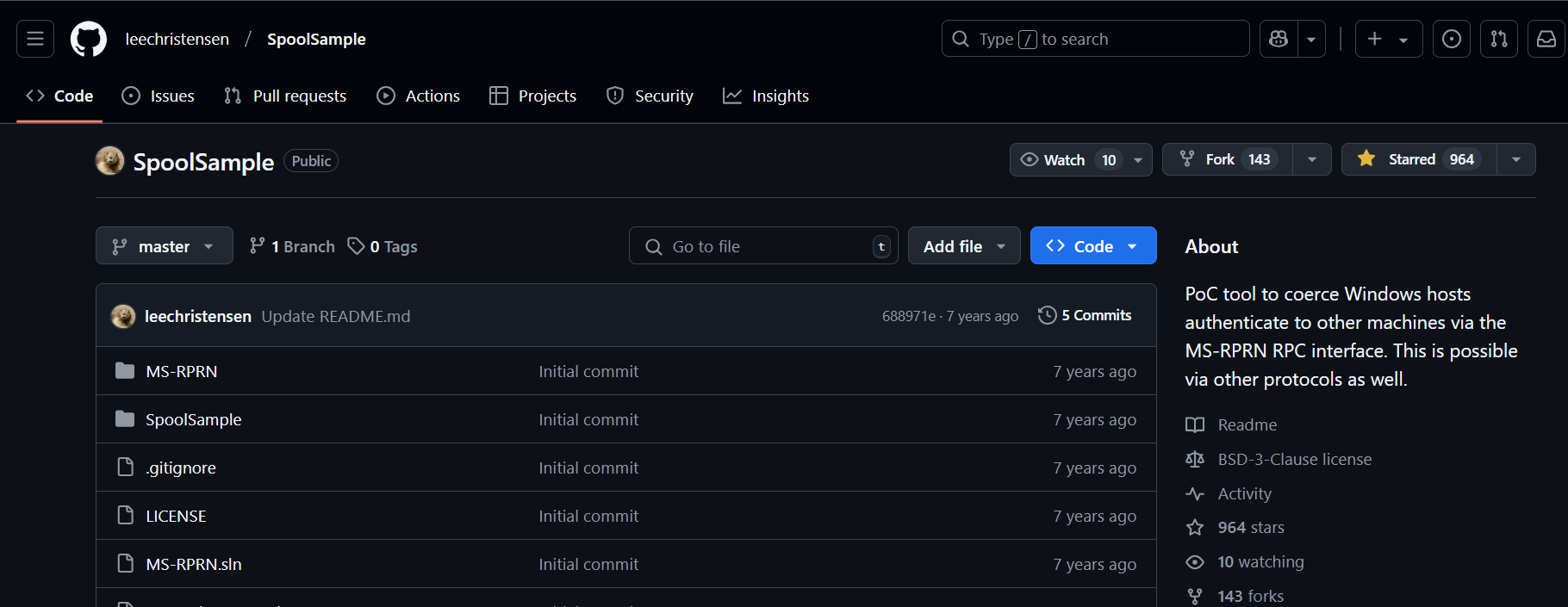The height and width of the screenshot is (607, 1568).
Task: Open the BSD-3-Clause license link
Action: coord(1294,459)
